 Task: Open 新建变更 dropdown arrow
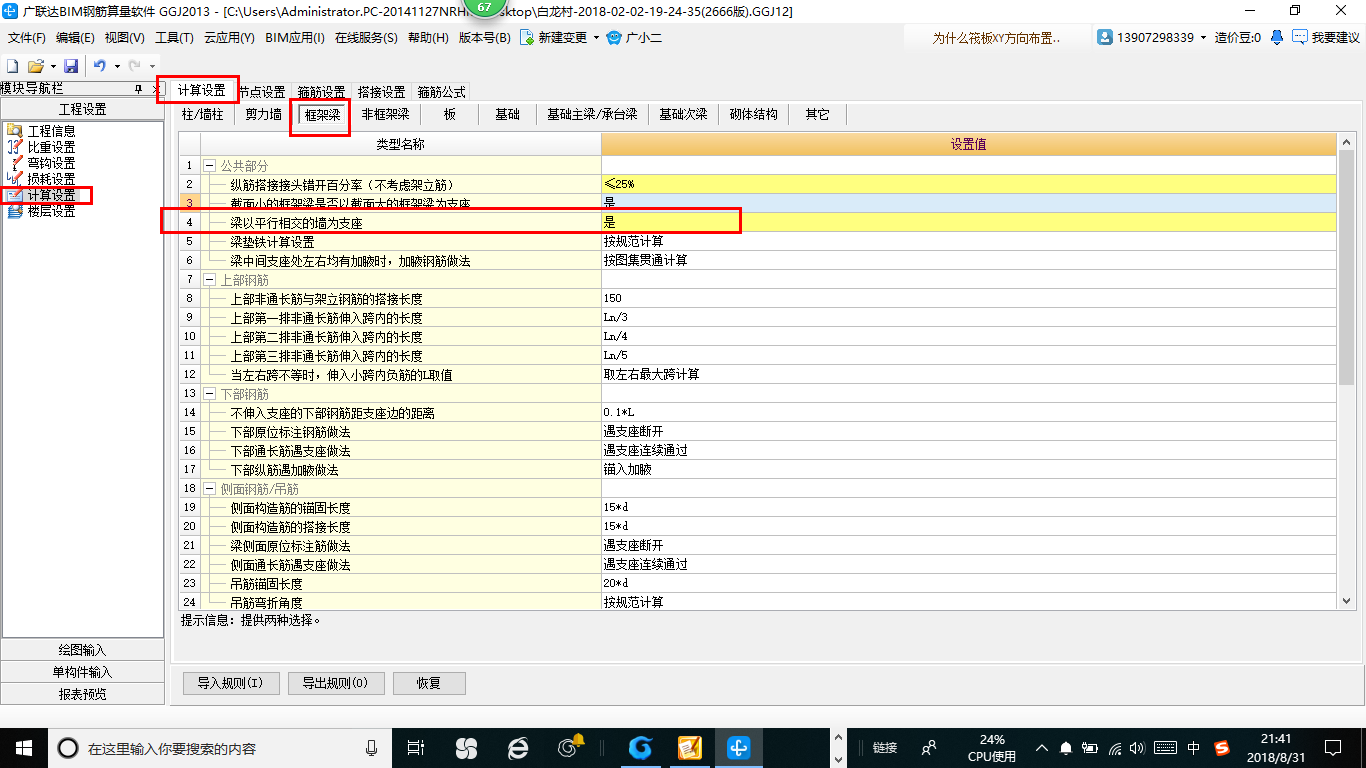596,38
